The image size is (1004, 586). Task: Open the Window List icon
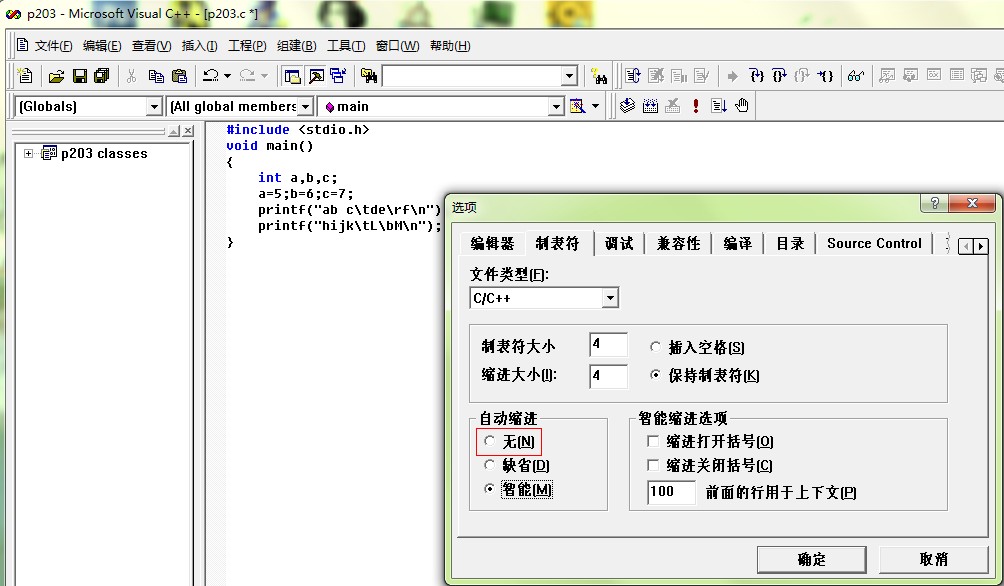(x=338, y=76)
